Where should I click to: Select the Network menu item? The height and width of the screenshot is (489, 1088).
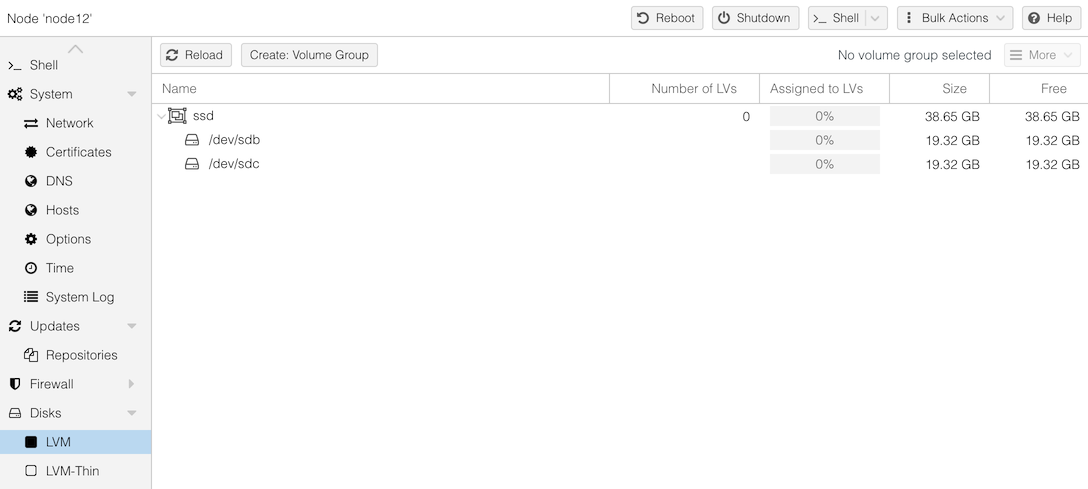[x=69, y=123]
